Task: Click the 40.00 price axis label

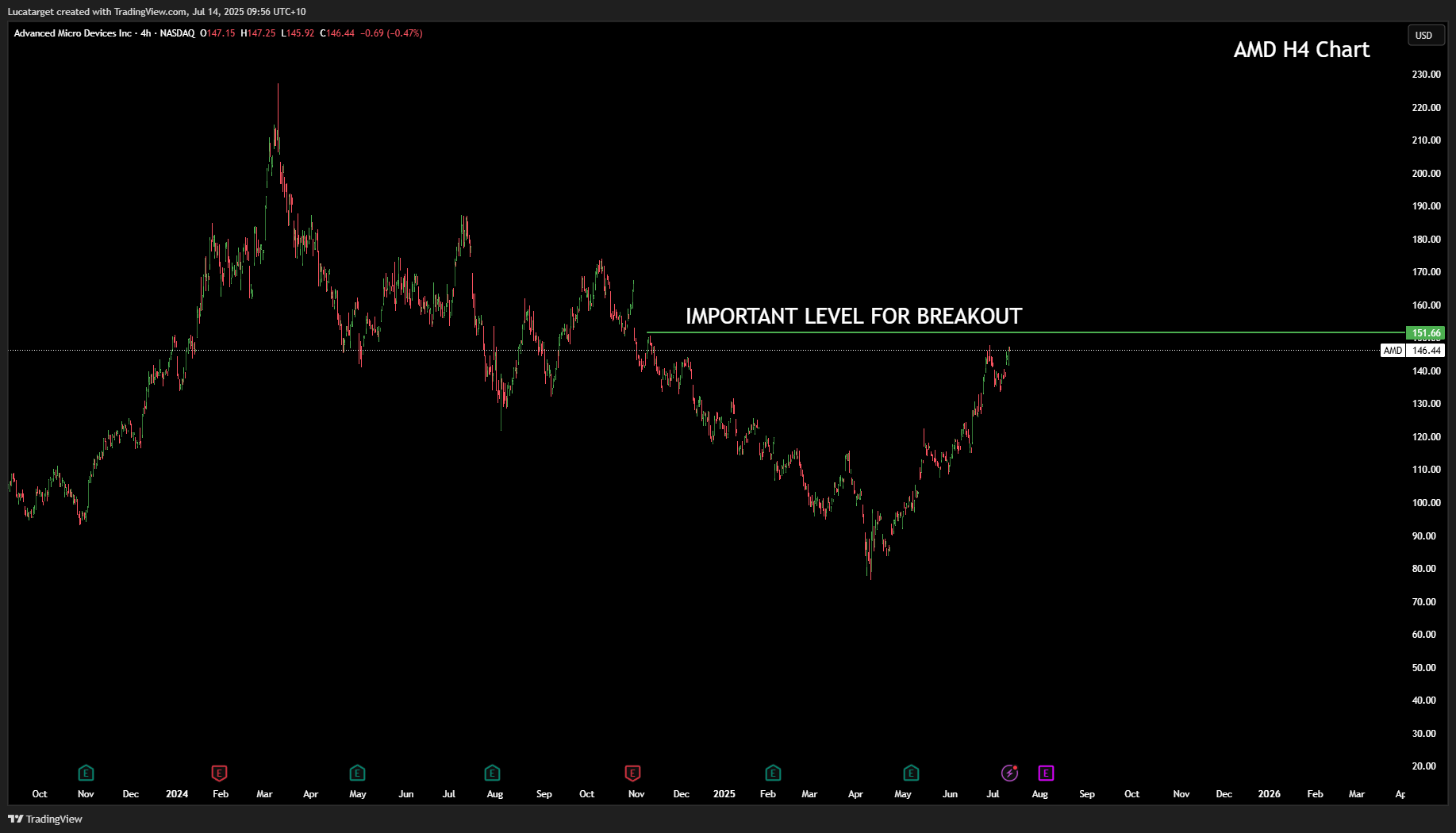Action: [x=1424, y=701]
